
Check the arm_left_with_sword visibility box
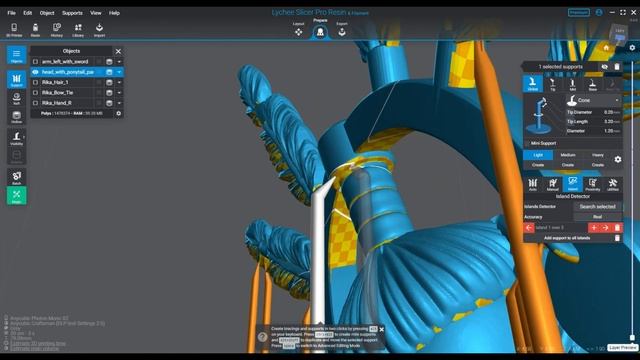(x=35, y=62)
